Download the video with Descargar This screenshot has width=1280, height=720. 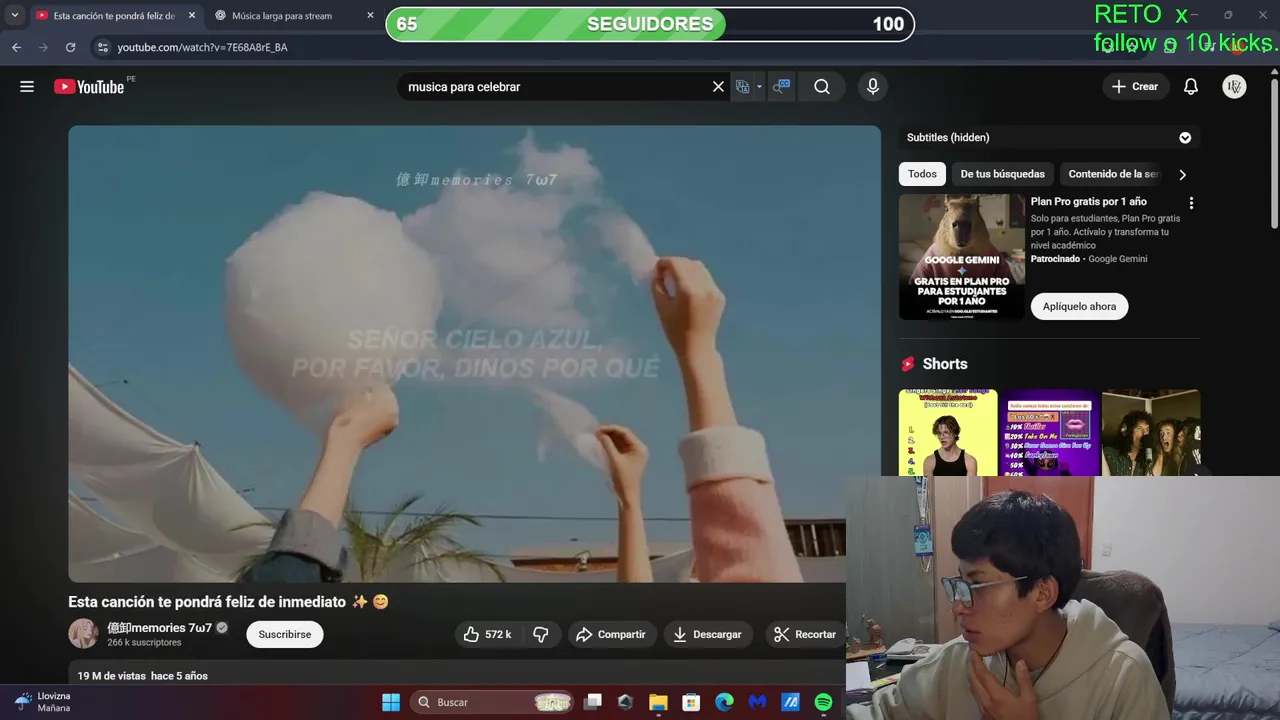pos(708,634)
